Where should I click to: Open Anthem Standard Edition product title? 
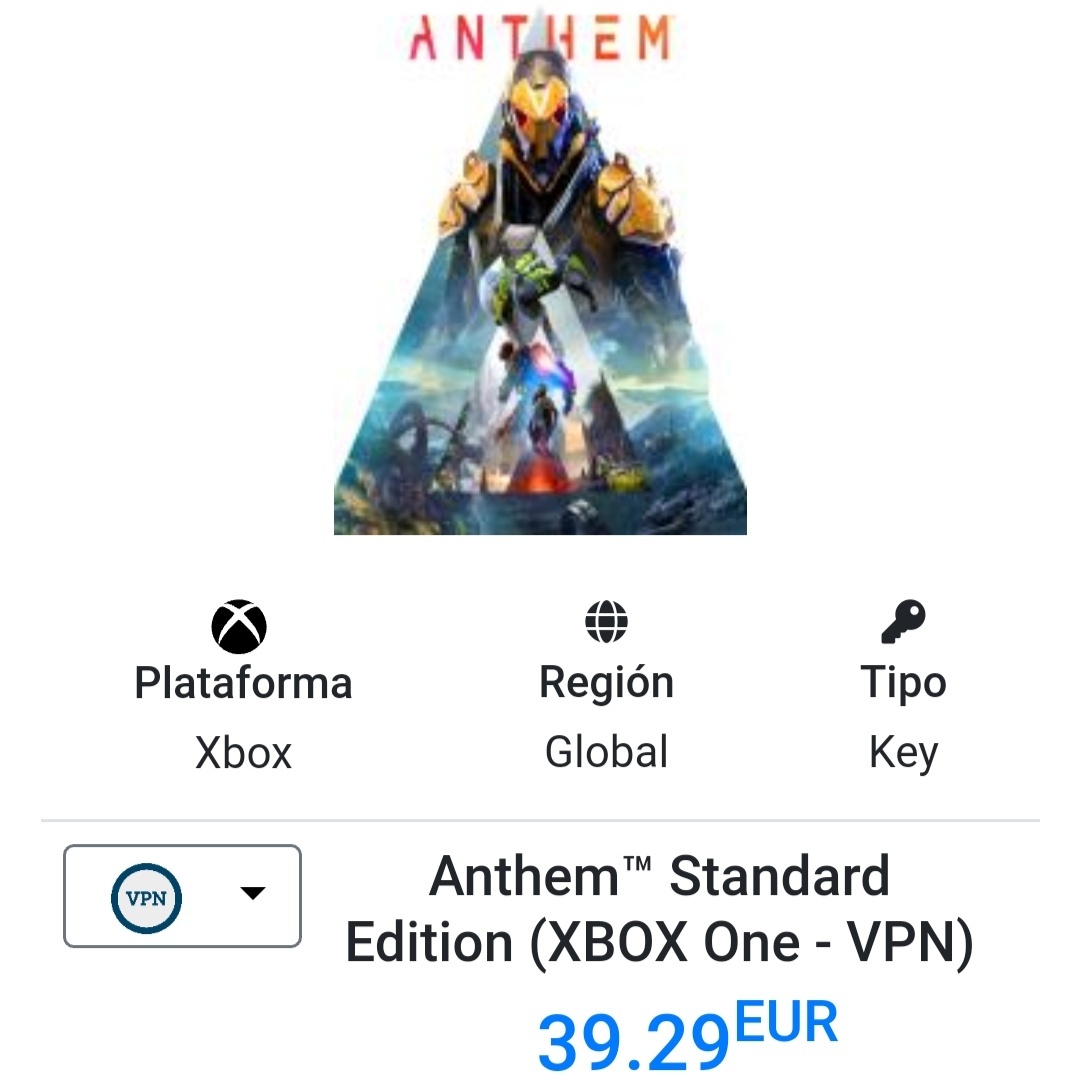pos(659,909)
